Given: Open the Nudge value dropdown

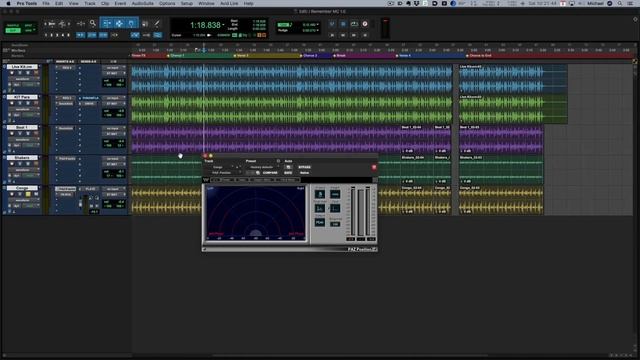Looking at the screenshot, I should [318, 30].
